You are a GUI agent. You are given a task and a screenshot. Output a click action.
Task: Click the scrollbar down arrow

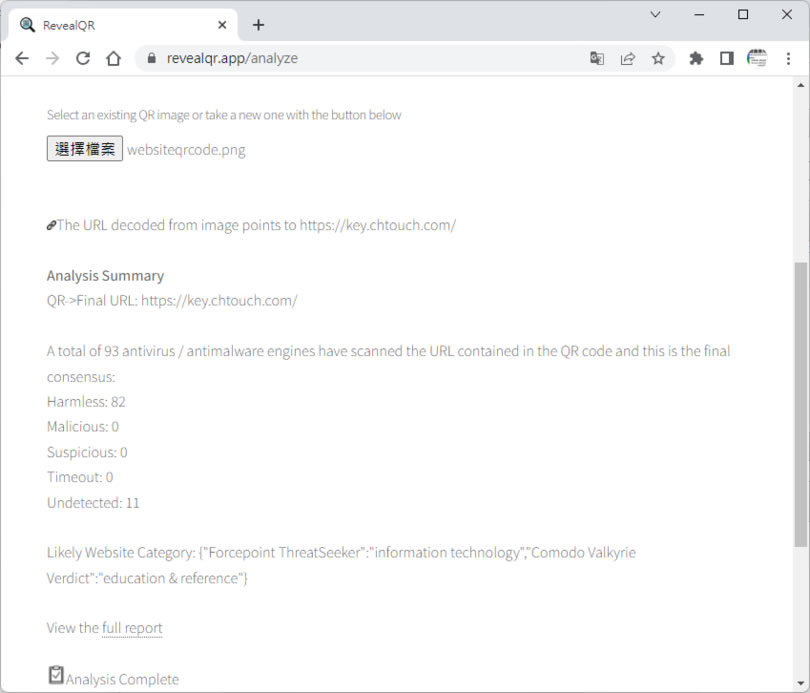tap(801, 684)
